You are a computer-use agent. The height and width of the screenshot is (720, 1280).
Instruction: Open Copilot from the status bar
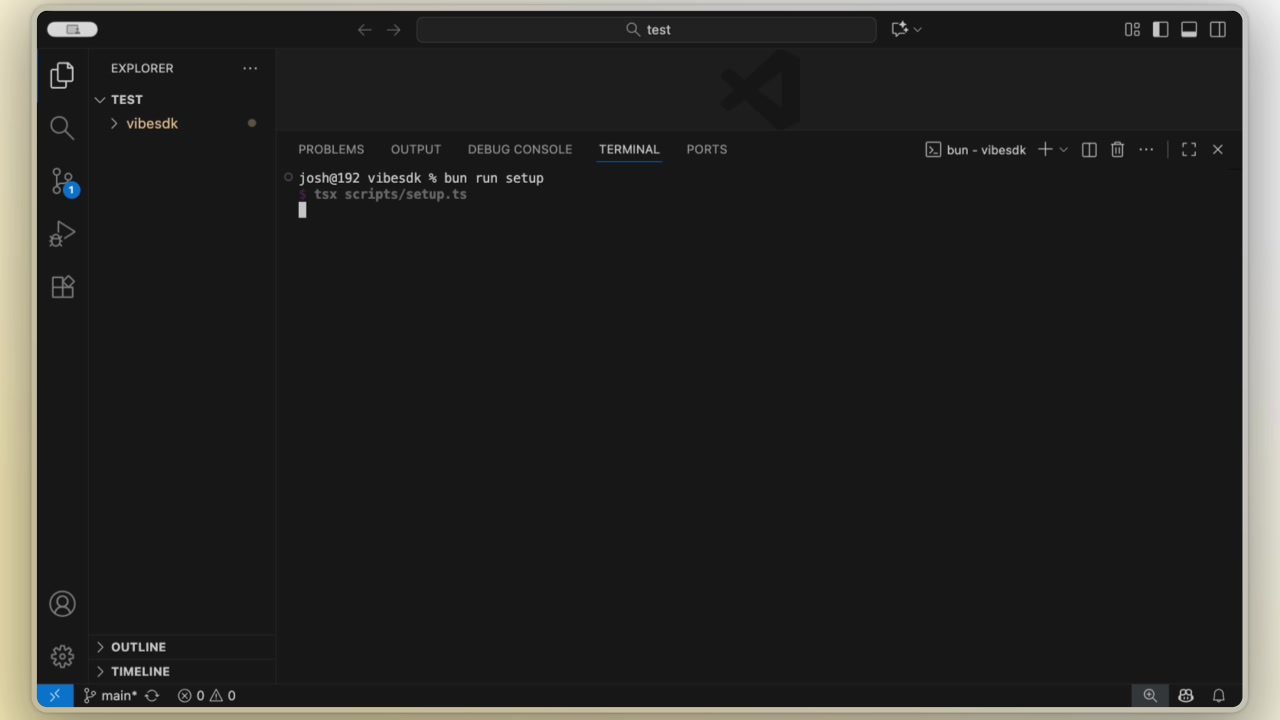tap(1185, 695)
